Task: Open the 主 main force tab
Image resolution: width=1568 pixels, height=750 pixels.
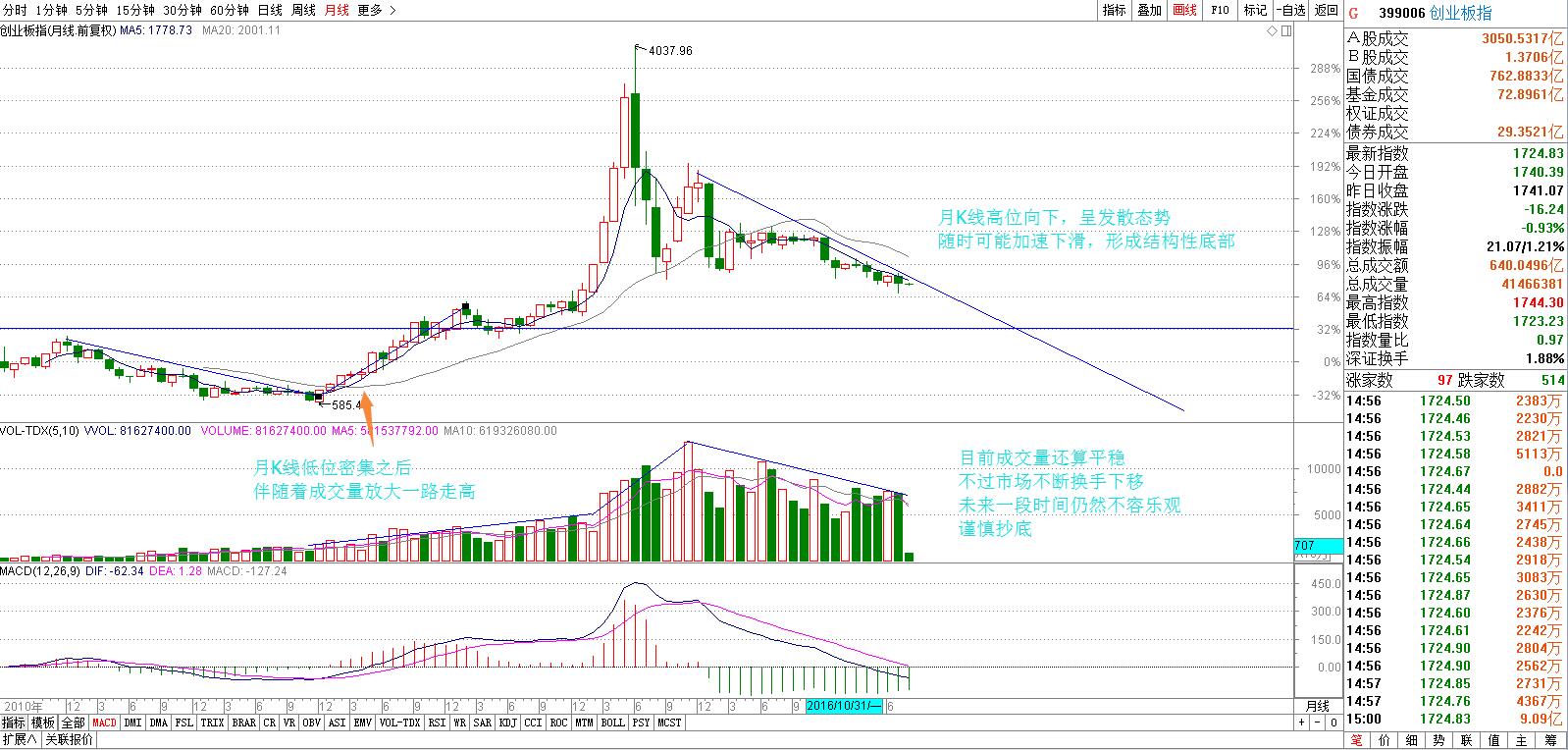Action: click(x=1522, y=740)
